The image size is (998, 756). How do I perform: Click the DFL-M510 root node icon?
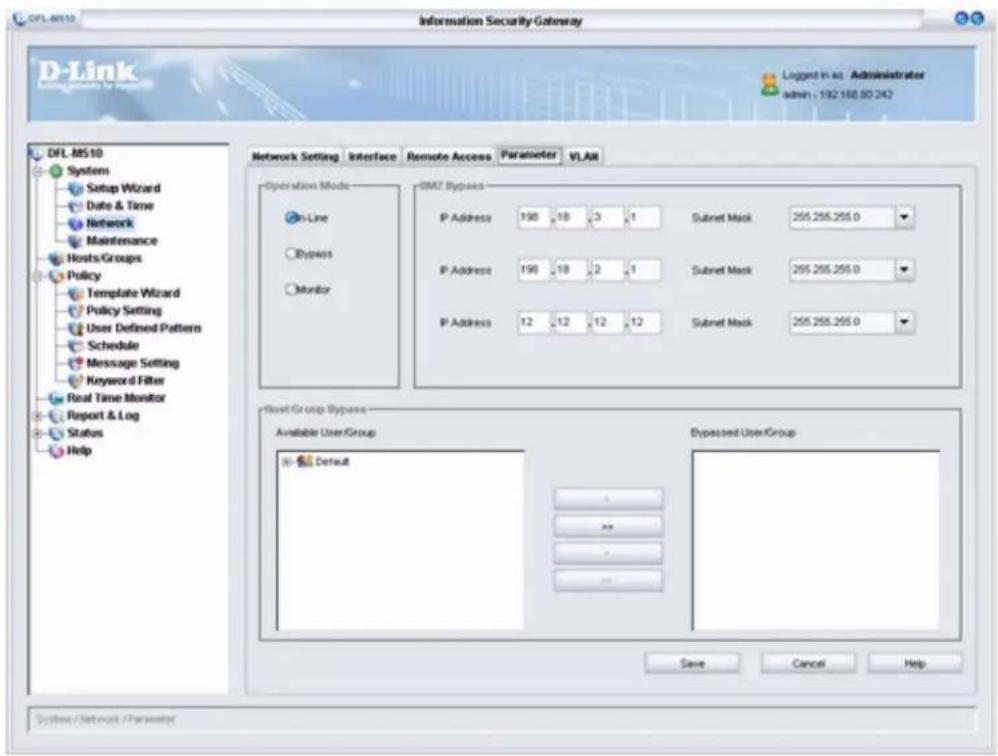coord(37,153)
